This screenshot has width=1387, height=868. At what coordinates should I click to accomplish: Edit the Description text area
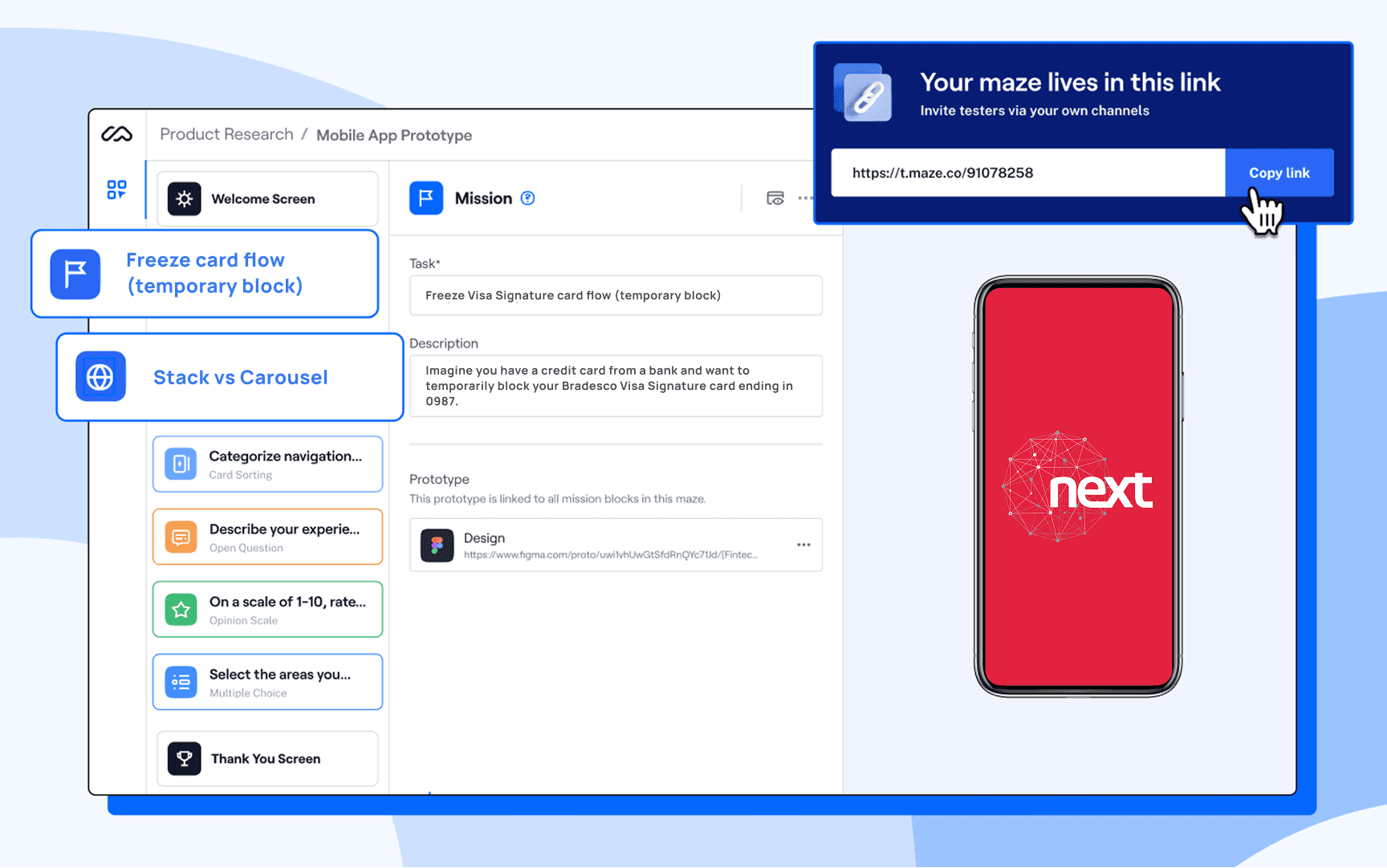[x=616, y=386]
